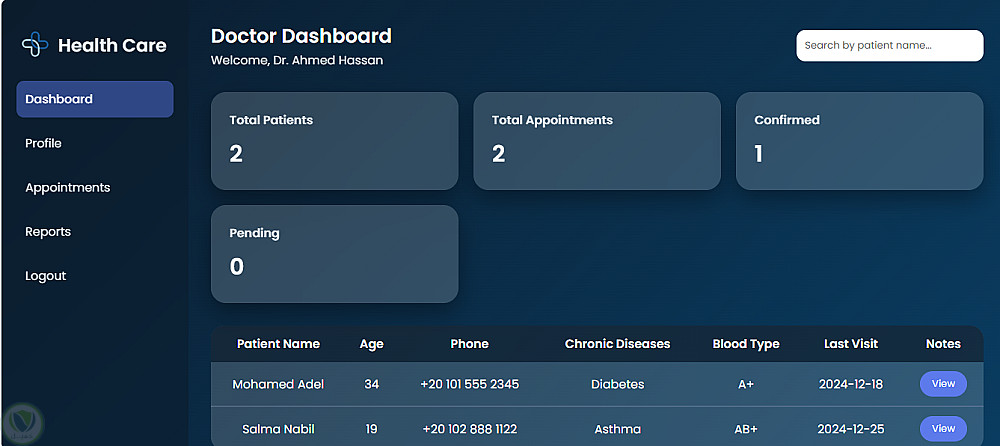Click the Blood Type column header
This screenshot has width=1000, height=446.
(746, 344)
